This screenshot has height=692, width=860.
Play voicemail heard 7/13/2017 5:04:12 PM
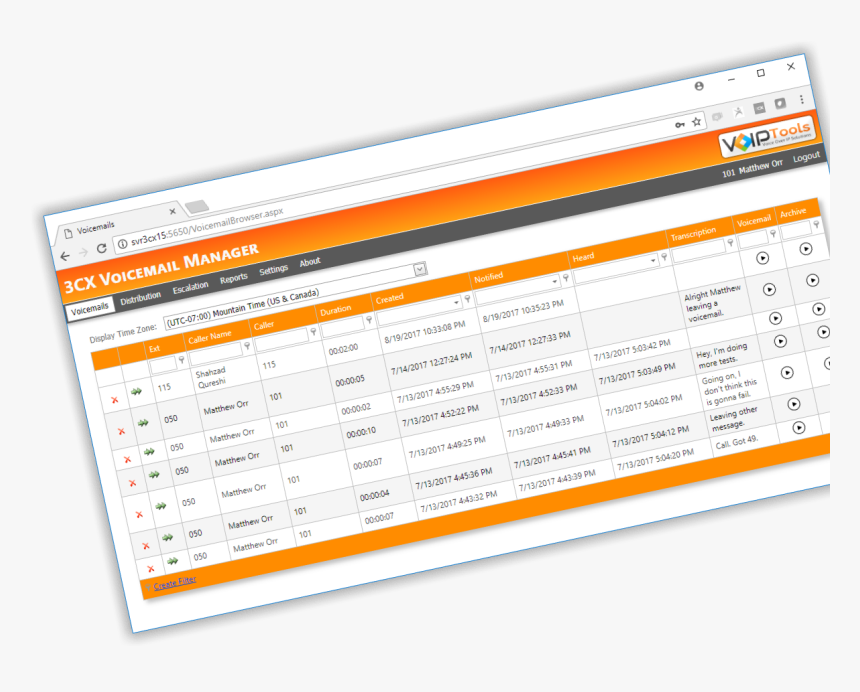794,404
